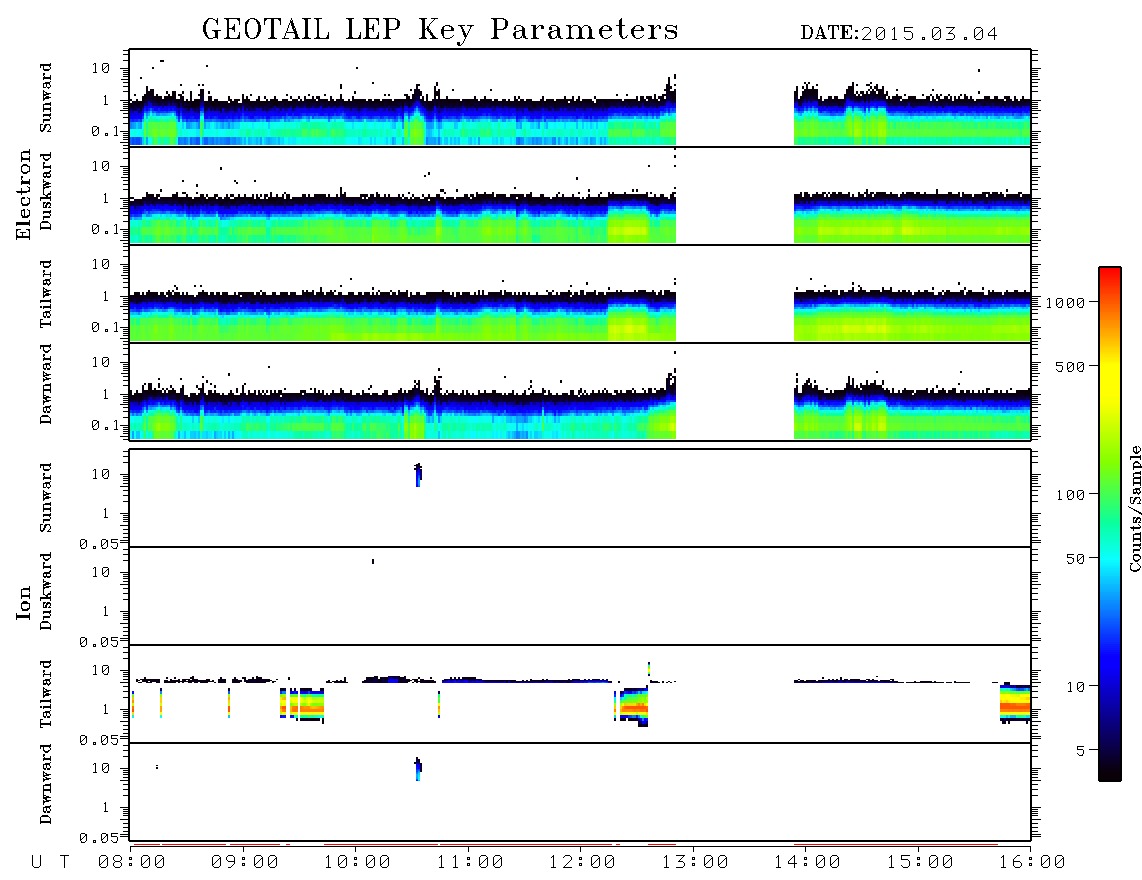1142x880 pixels.
Task: Click the red-orange ion band near 16:00 in Tailward panel
Action: point(1015,704)
